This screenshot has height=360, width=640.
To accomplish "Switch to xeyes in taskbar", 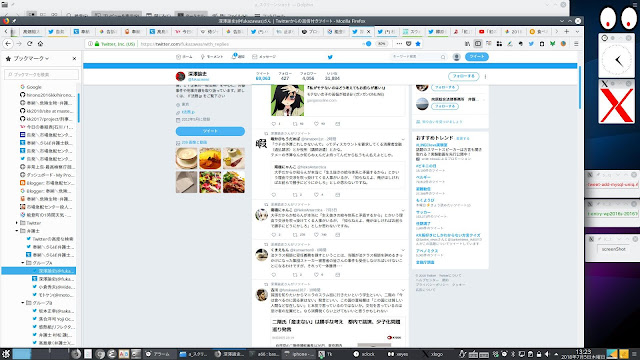I will (398, 354).
